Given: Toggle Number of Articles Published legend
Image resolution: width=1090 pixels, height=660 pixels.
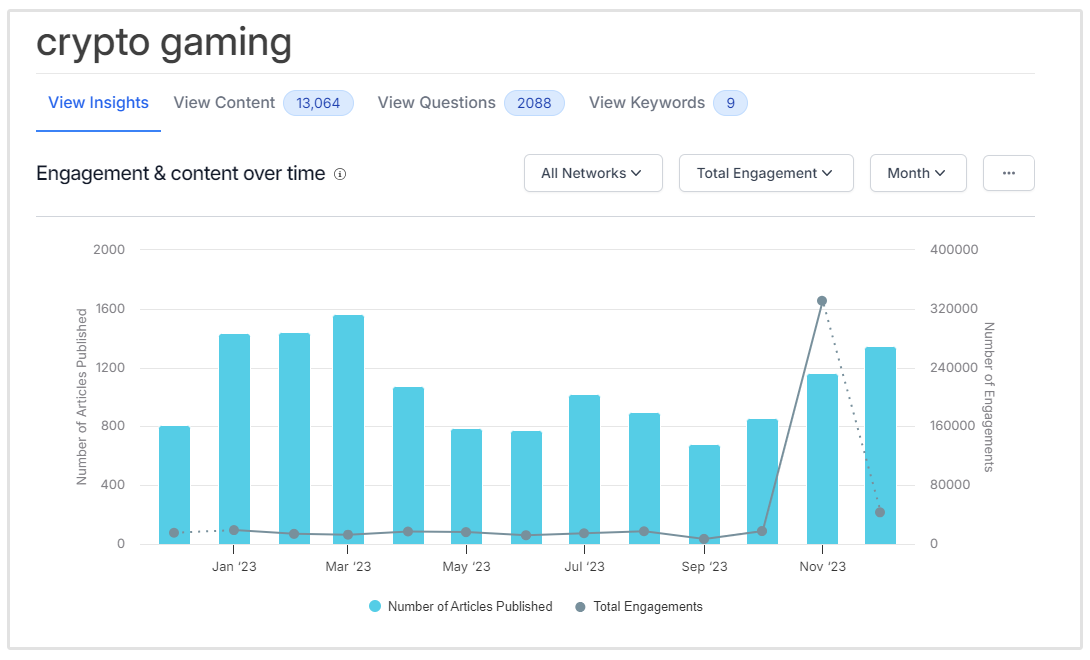Looking at the screenshot, I should click(x=469, y=606).
